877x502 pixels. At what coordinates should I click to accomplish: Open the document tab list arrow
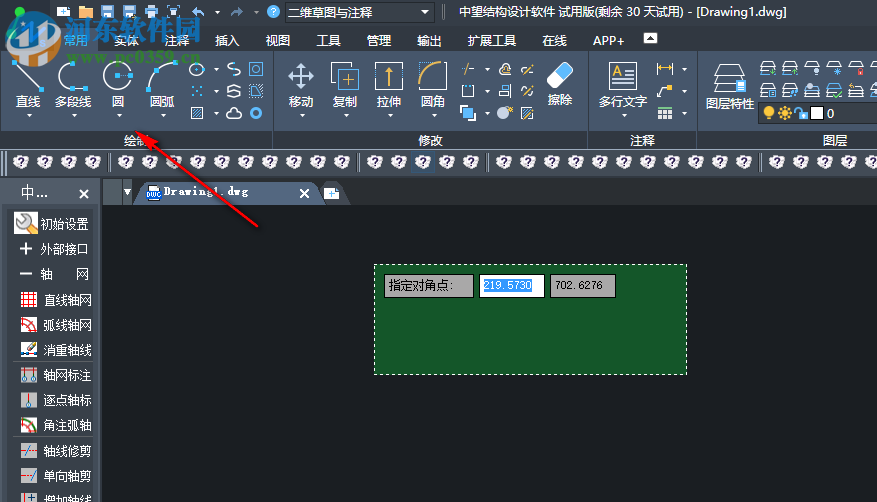(x=127, y=192)
